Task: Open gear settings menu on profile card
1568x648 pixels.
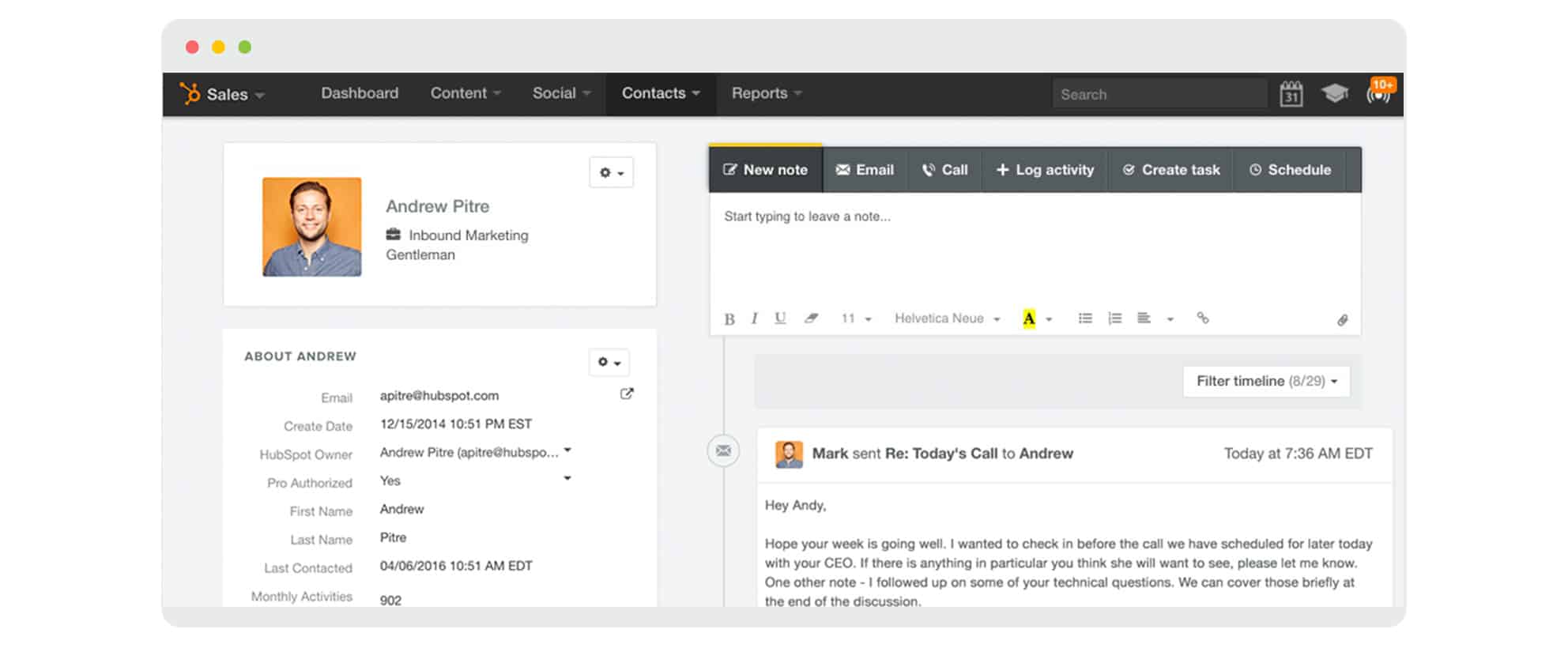Action: (611, 172)
